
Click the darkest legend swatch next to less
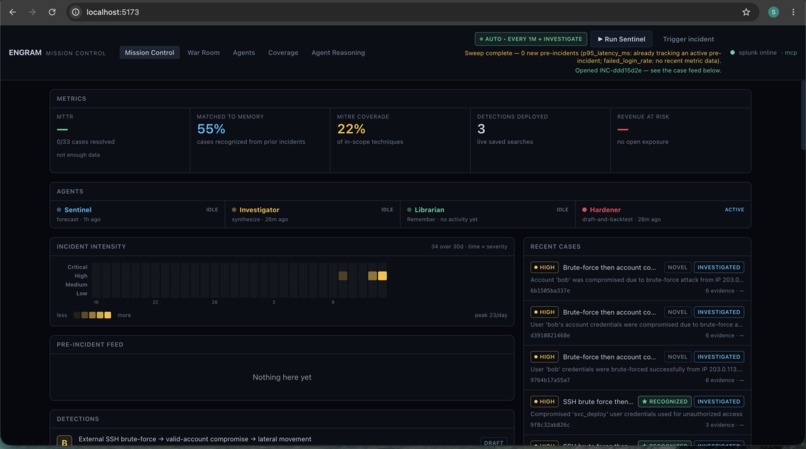pyautogui.click(x=77, y=315)
